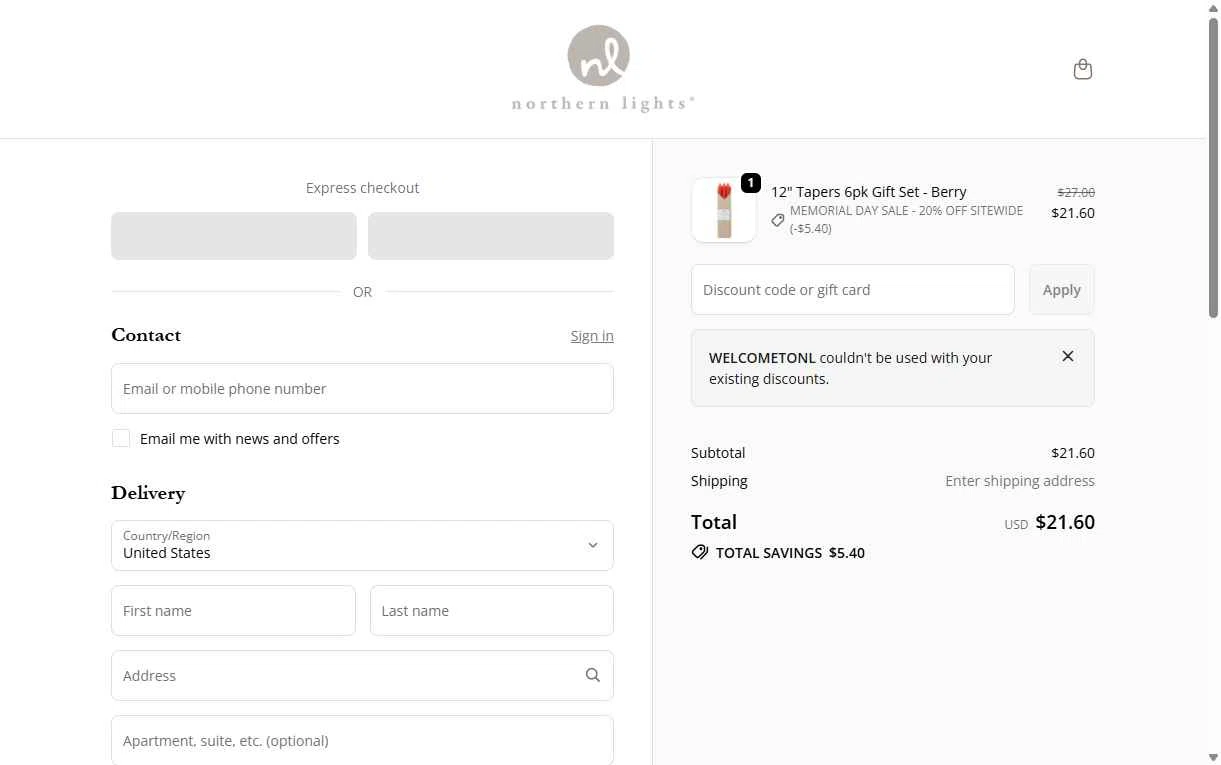
Task: Click the Apply discount button
Action: (1062, 290)
